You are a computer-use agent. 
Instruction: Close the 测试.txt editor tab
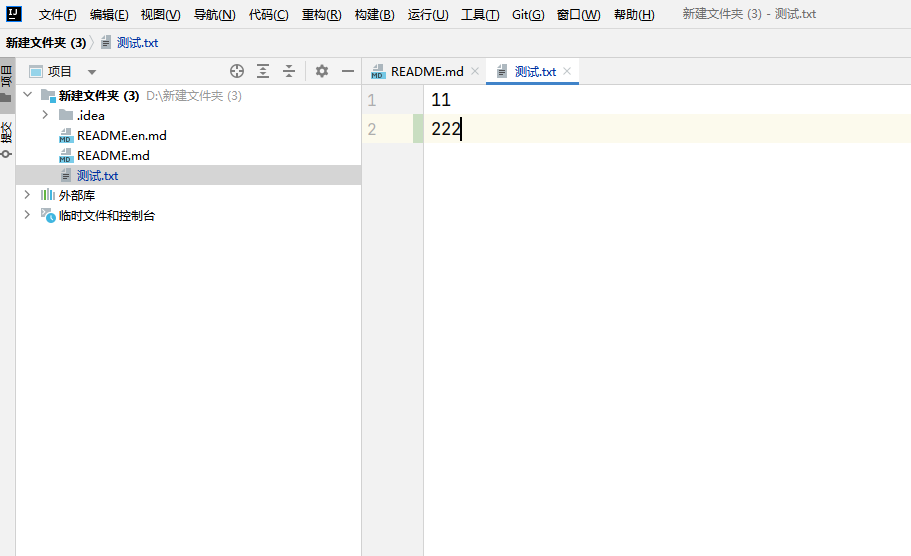[x=567, y=71]
